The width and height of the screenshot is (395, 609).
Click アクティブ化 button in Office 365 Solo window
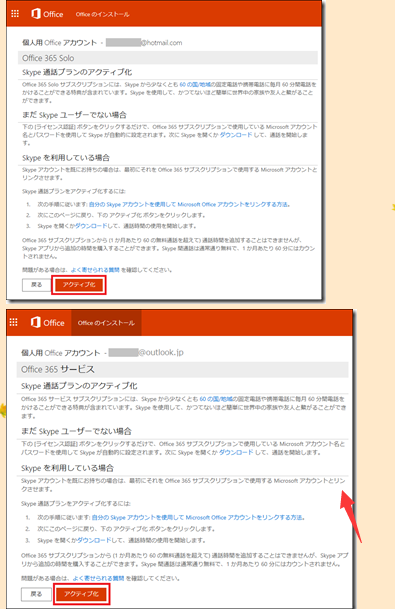79,285
